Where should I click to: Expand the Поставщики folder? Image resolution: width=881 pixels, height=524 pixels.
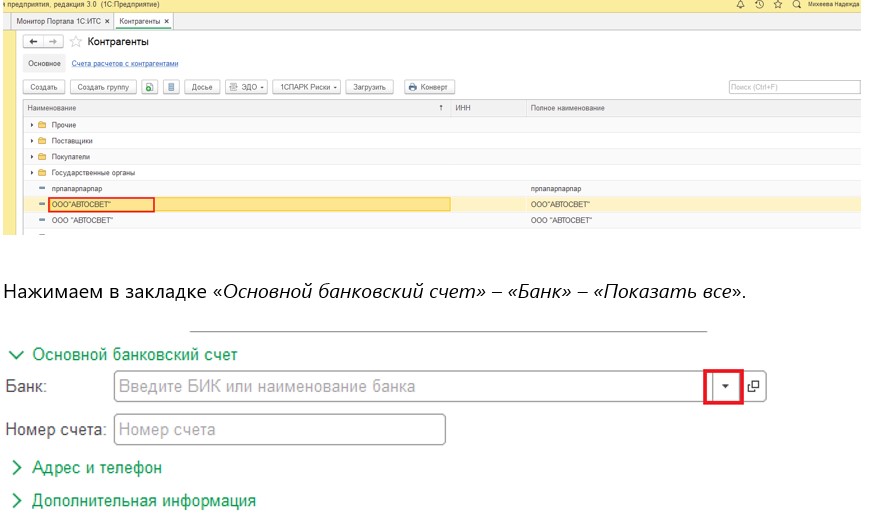[31, 141]
